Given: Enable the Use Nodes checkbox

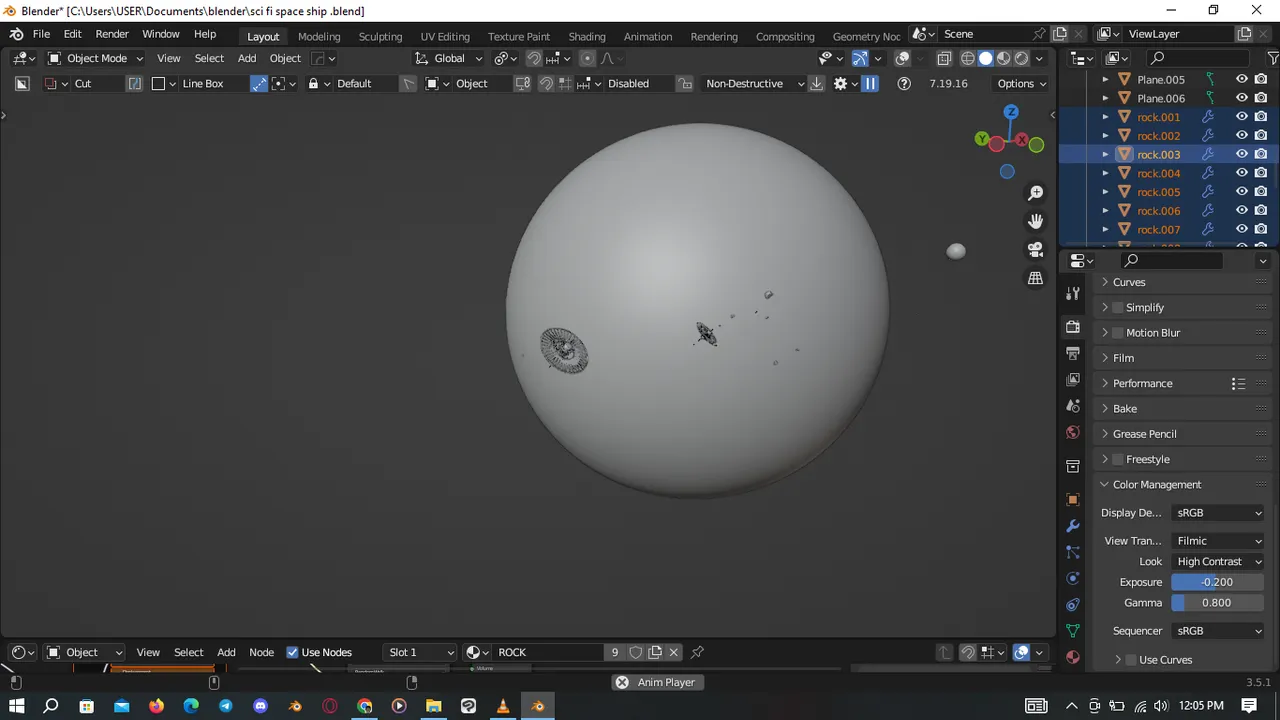Looking at the screenshot, I should tap(292, 652).
